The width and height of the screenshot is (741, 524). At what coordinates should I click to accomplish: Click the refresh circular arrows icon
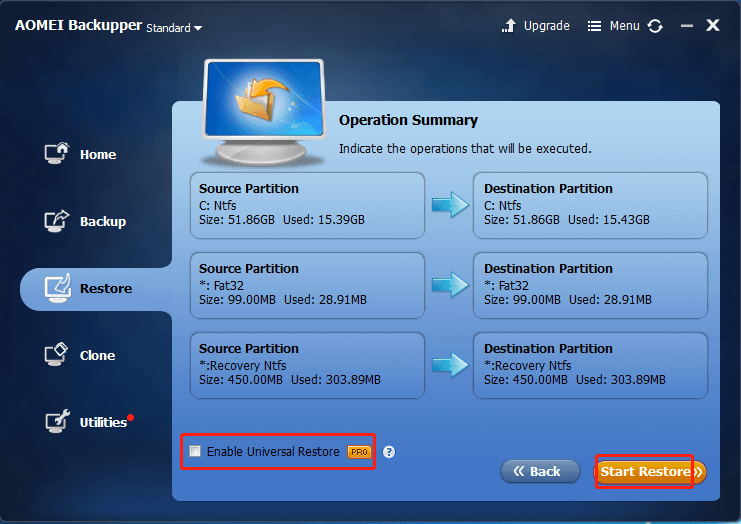(x=655, y=26)
